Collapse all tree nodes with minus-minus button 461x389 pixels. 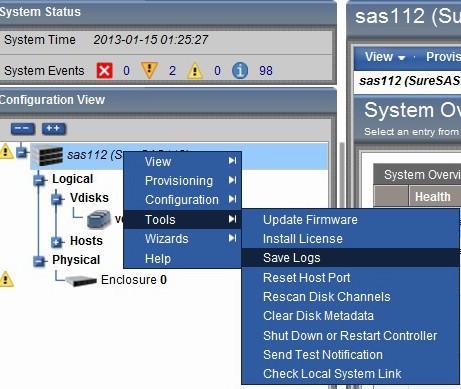tap(23, 129)
